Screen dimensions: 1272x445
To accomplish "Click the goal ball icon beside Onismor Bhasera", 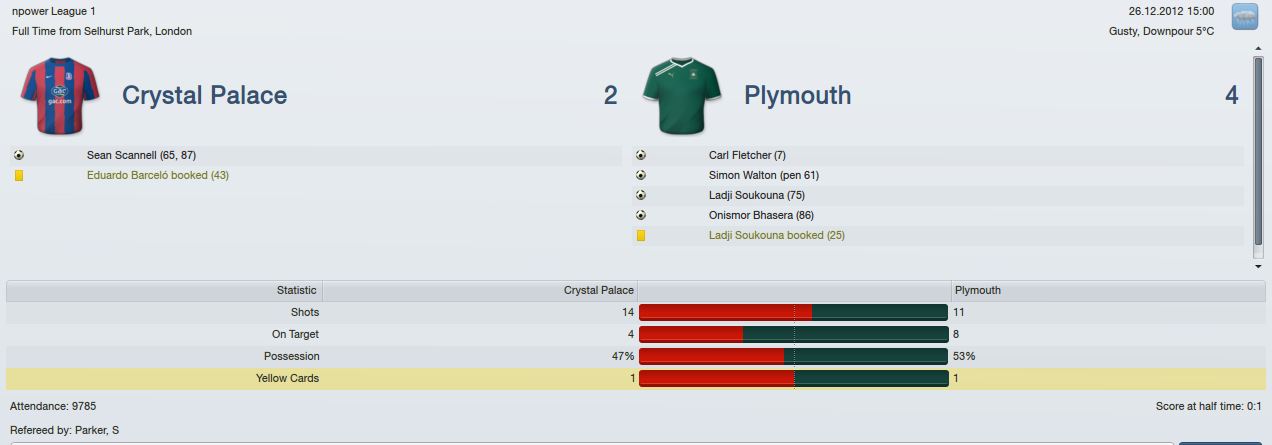I will pyautogui.click(x=641, y=215).
